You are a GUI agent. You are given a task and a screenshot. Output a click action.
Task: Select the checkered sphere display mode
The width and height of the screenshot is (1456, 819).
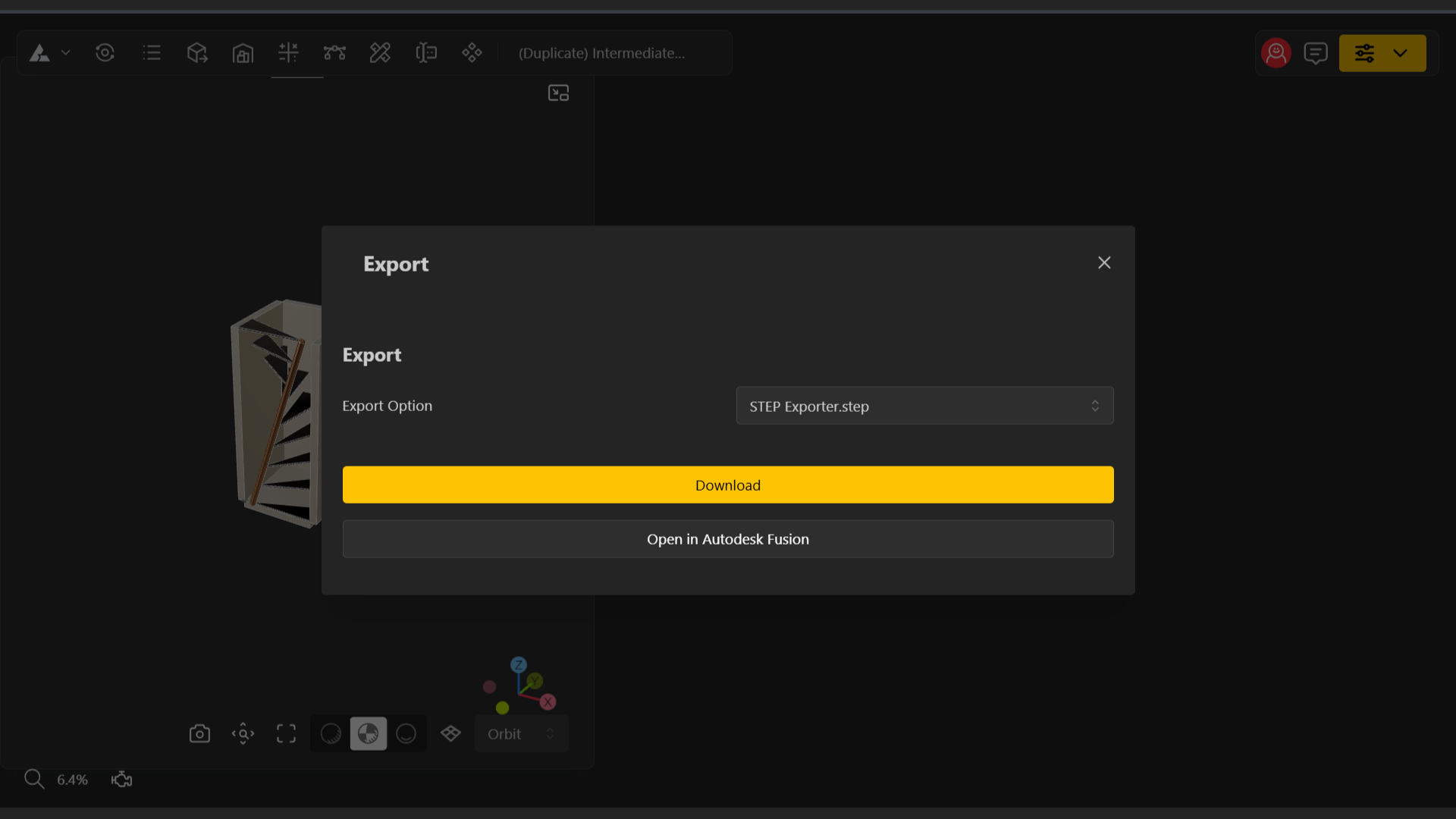click(368, 734)
